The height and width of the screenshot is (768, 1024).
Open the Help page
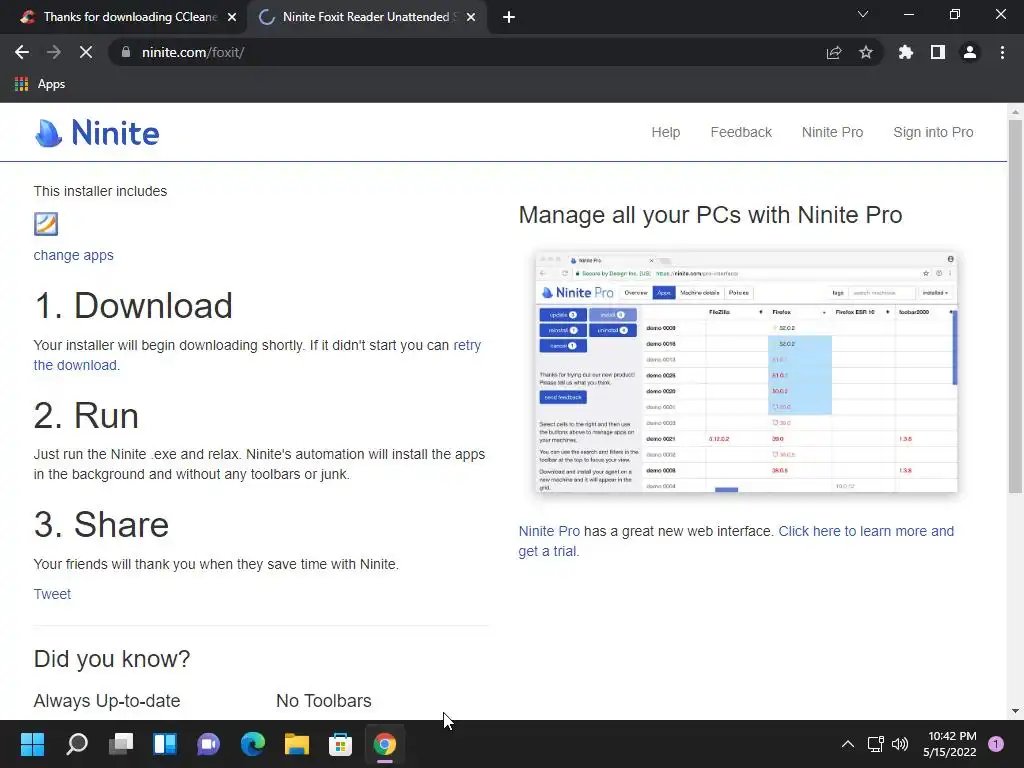(x=665, y=133)
